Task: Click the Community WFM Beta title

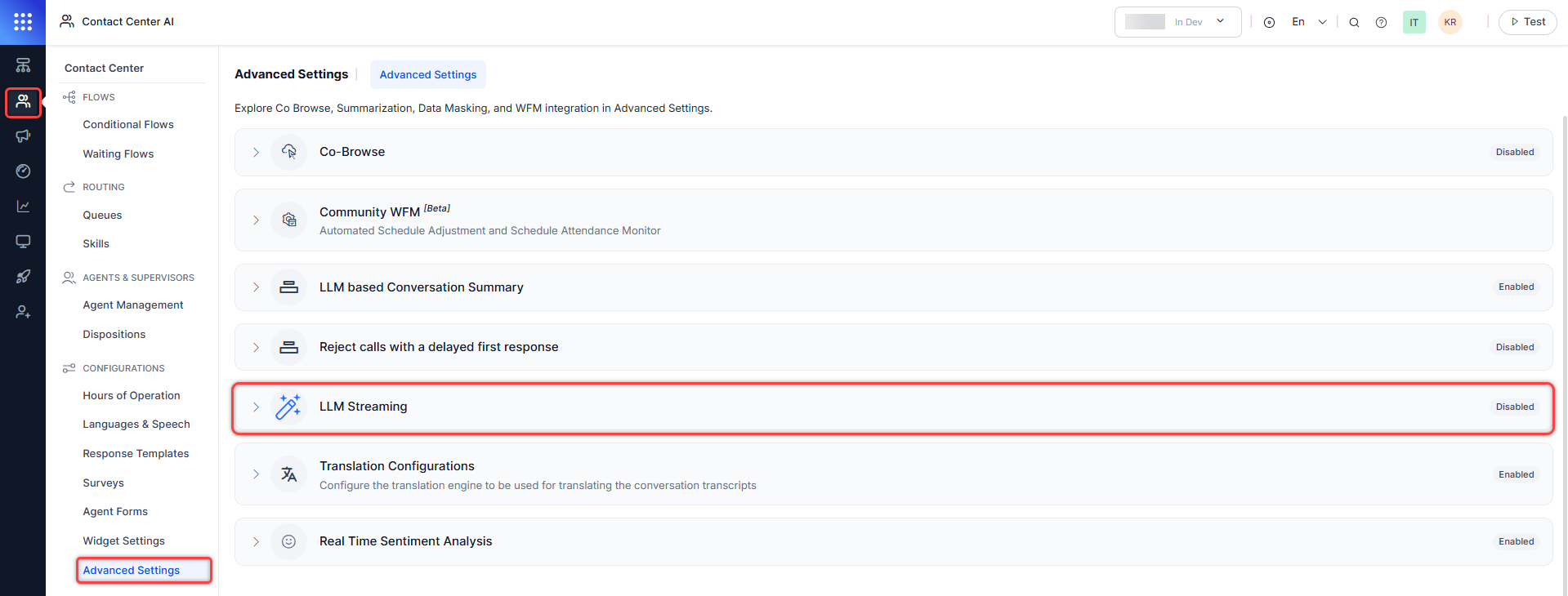Action: [x=385, y=211]
